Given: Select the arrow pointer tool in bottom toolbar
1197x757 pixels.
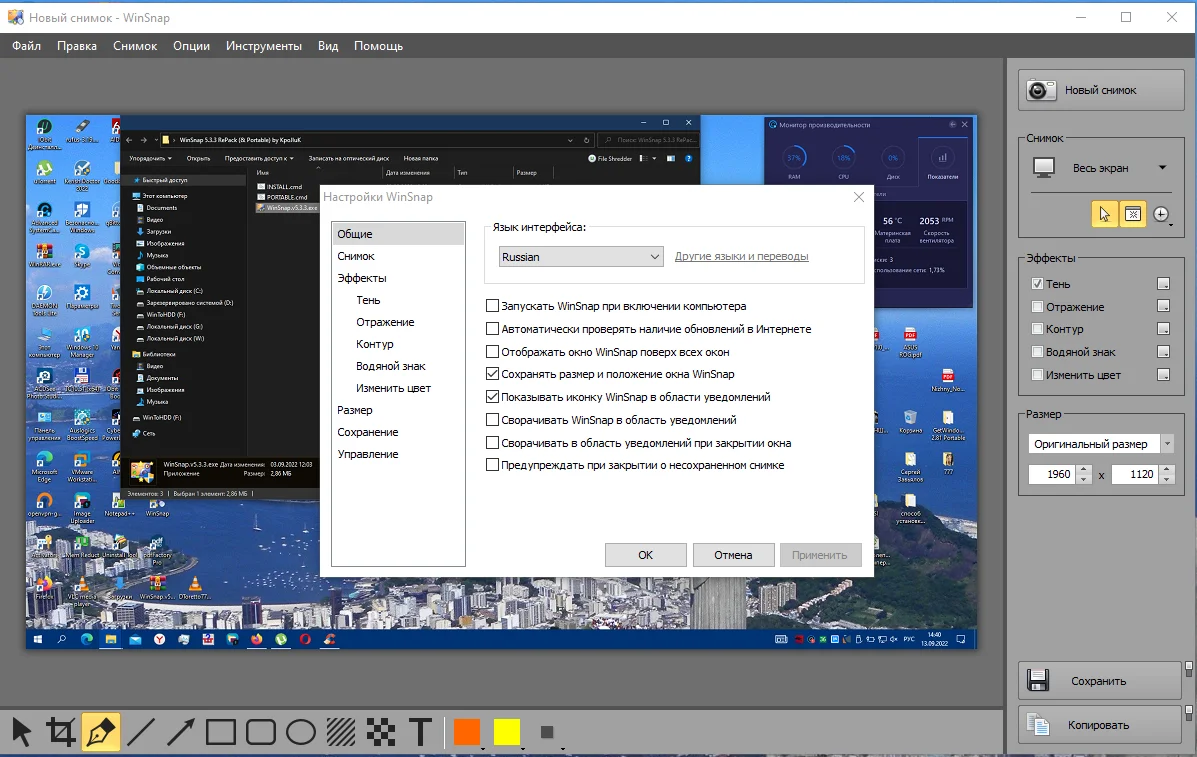Looking at the screenshot, I should 21,733.
